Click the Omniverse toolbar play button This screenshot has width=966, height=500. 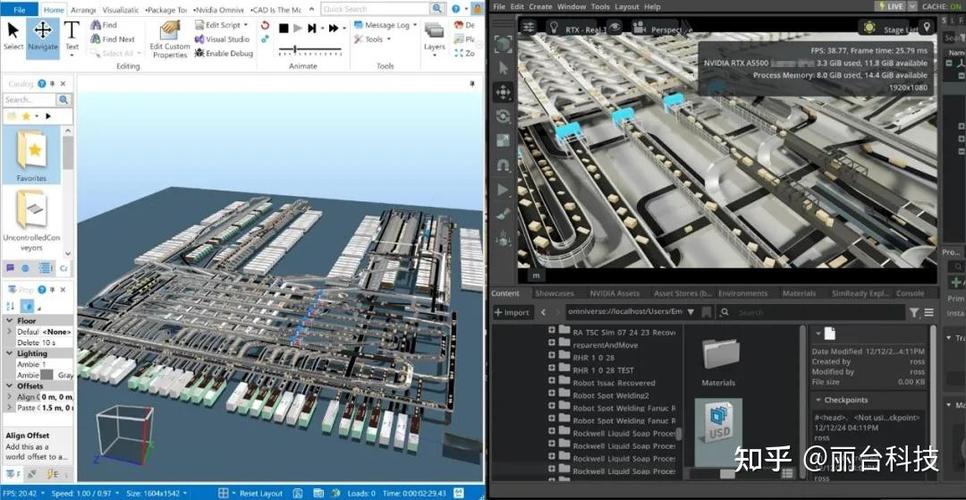(x=503, y=190)
